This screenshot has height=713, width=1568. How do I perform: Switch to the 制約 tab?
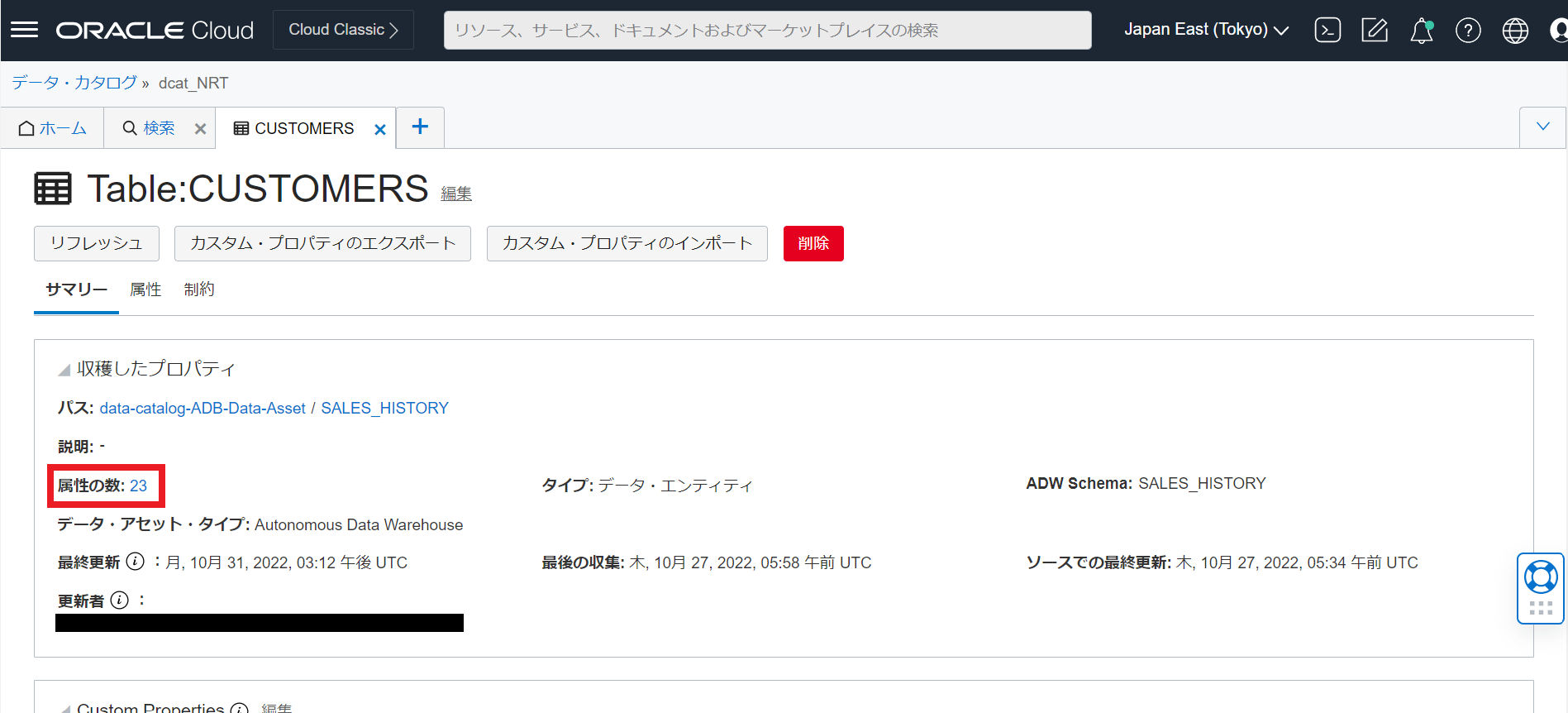tap(199, 290)
